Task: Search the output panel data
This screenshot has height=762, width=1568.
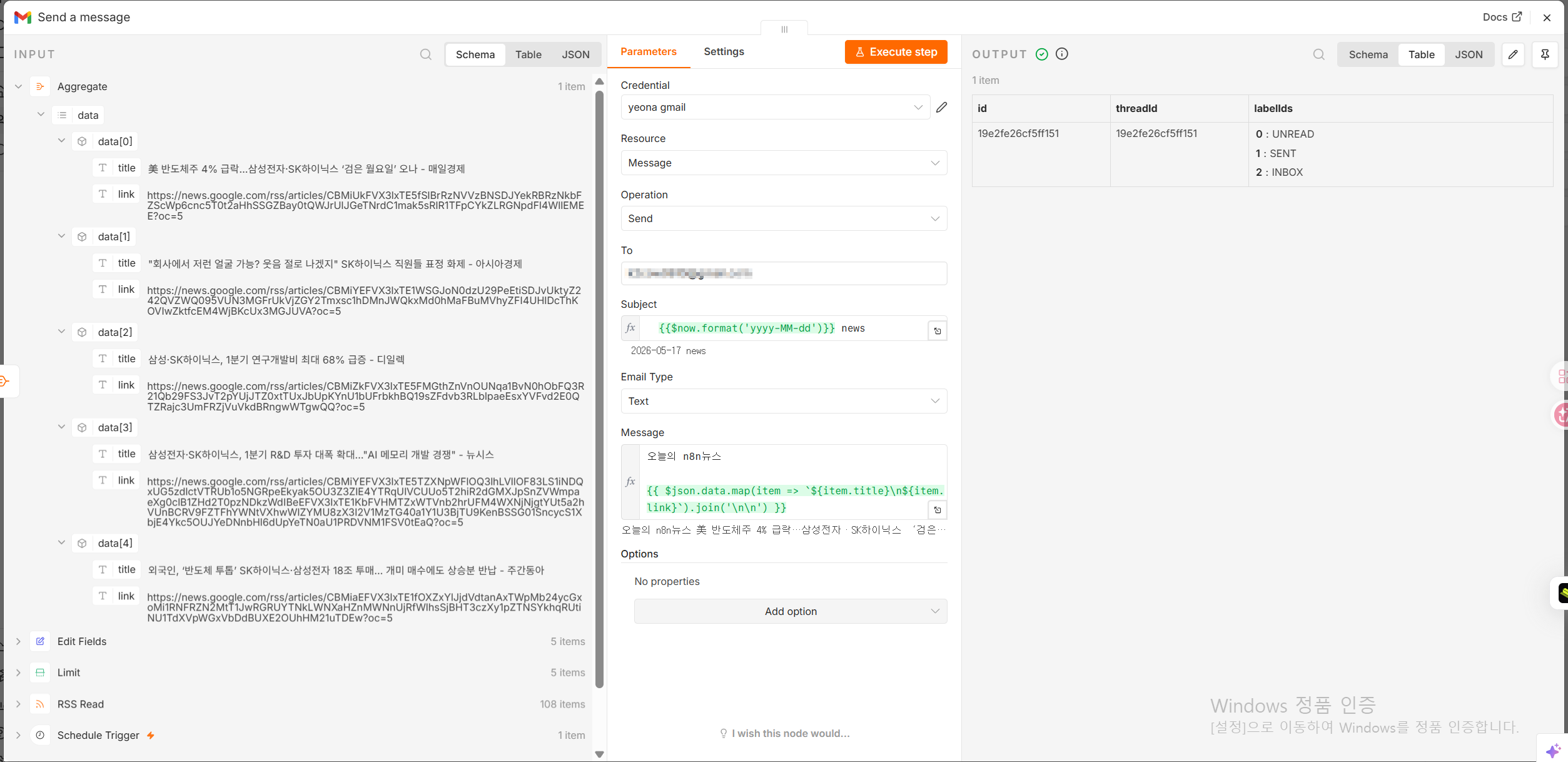Action: coord(1319,54)
